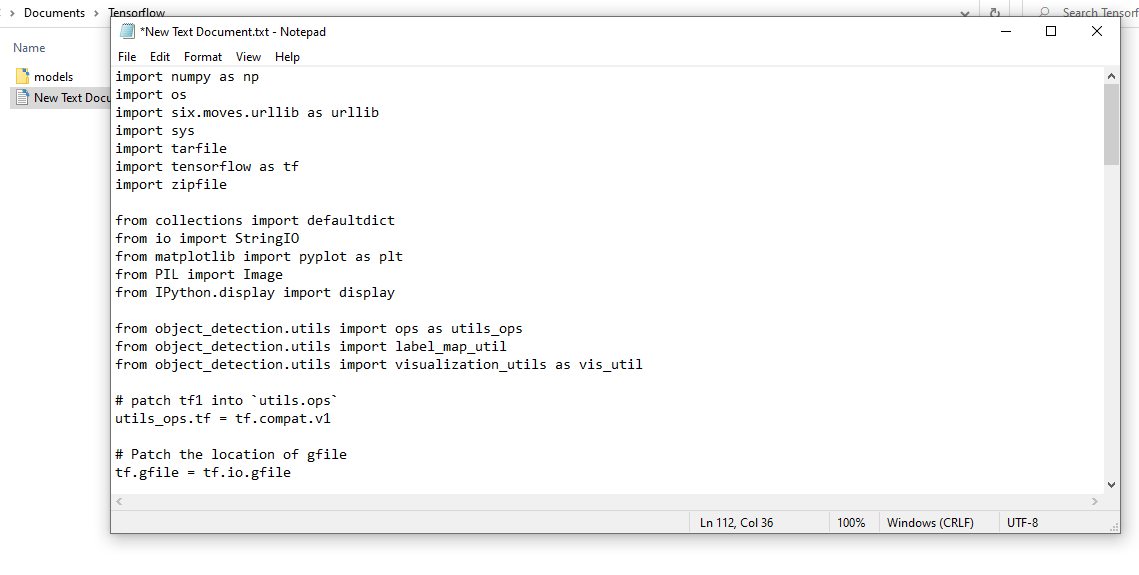Viewport: 1139px width, 575px height.
Task: Open the Format menu
Action: point(203,57)
